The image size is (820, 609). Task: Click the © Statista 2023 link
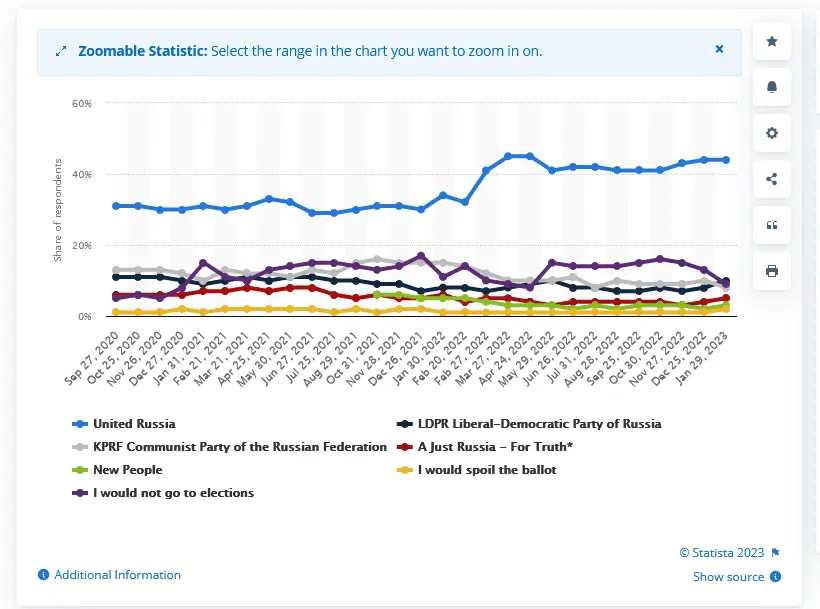pos(721,552)
